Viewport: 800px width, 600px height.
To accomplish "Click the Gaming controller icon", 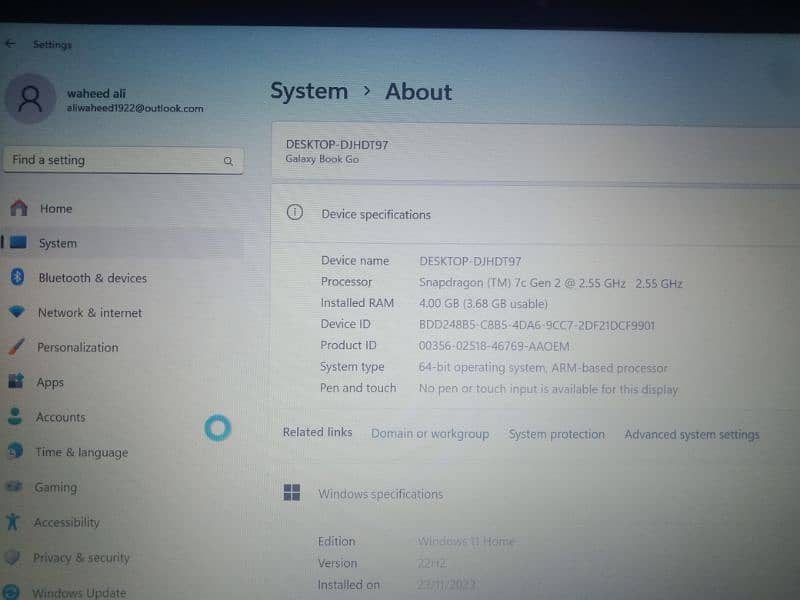I will coord(14,487).
